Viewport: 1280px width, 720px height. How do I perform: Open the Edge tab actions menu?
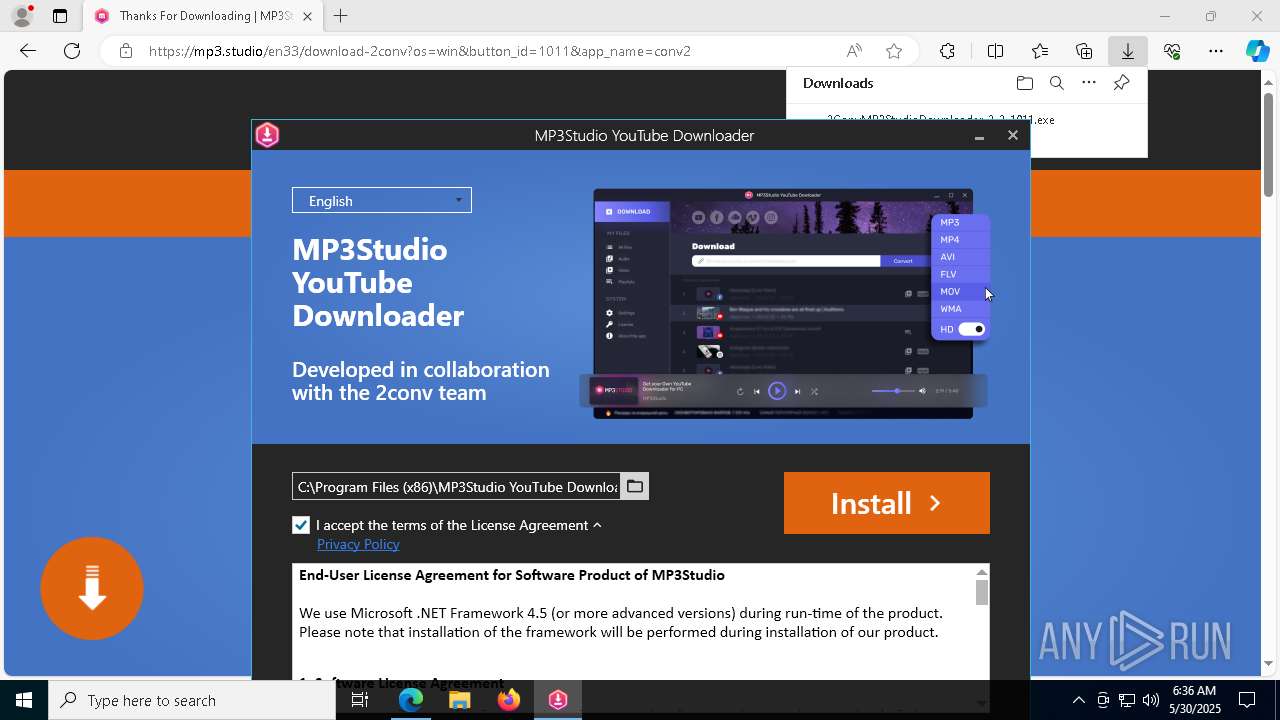click(x=60, y=16)
